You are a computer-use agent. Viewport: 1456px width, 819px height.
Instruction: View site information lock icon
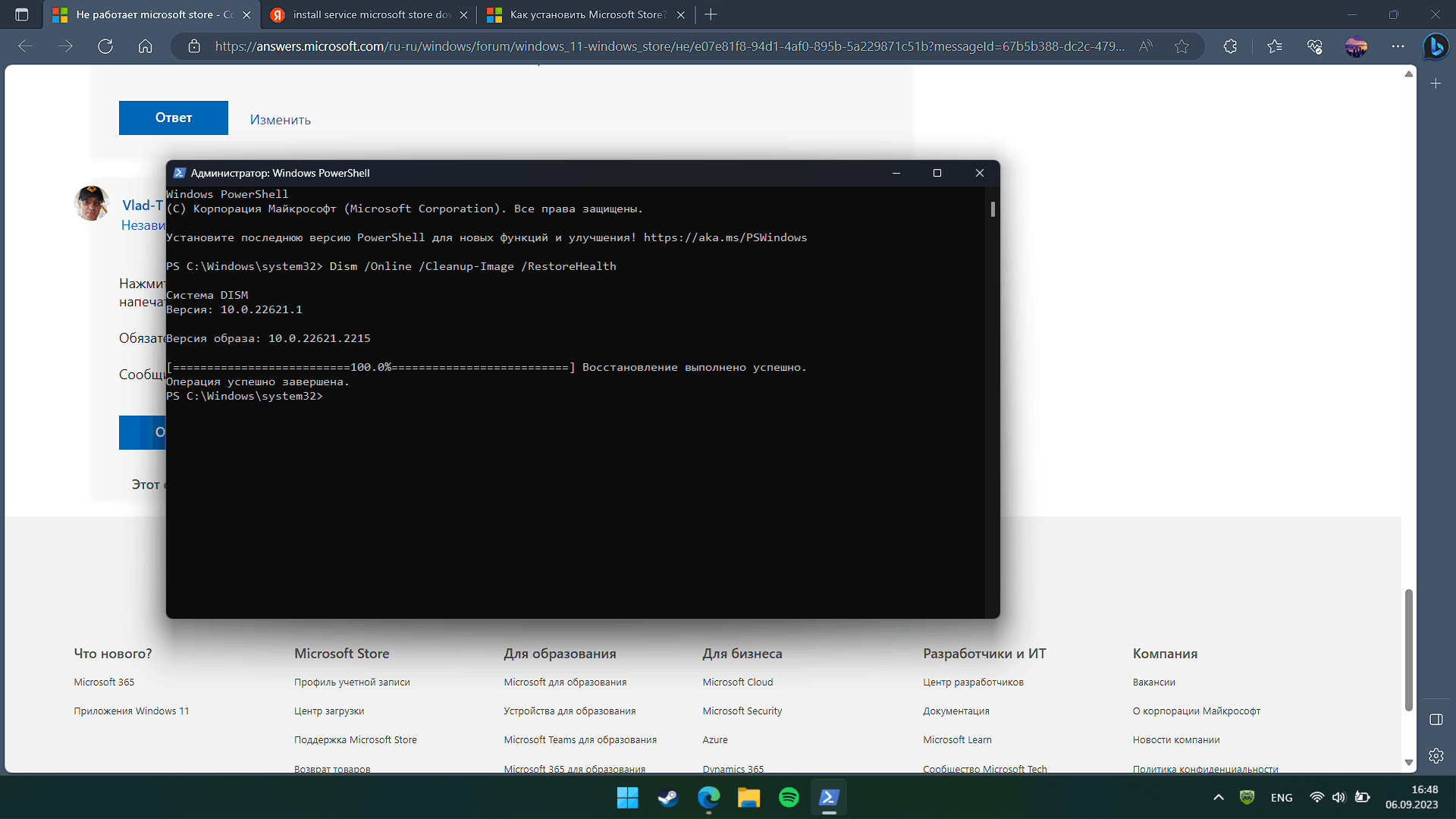click(x=194, y=46)
